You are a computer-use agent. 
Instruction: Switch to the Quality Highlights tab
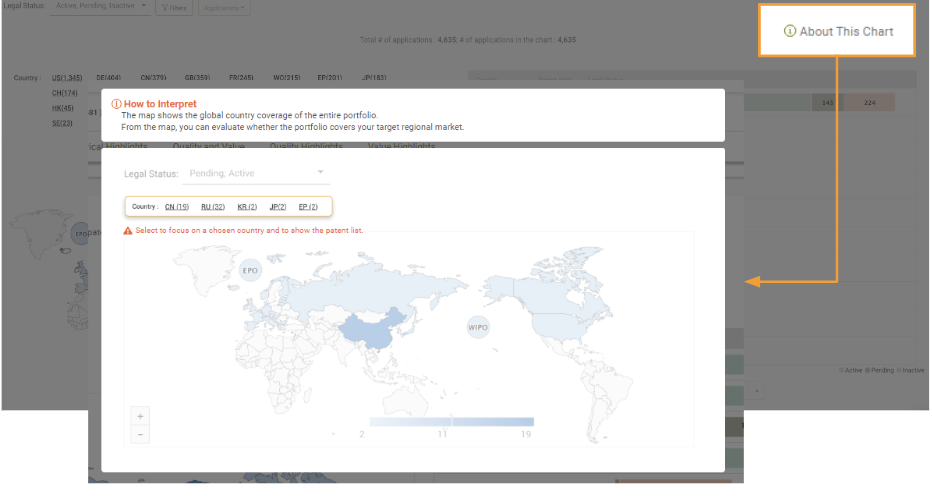click(x=306, y=146)
